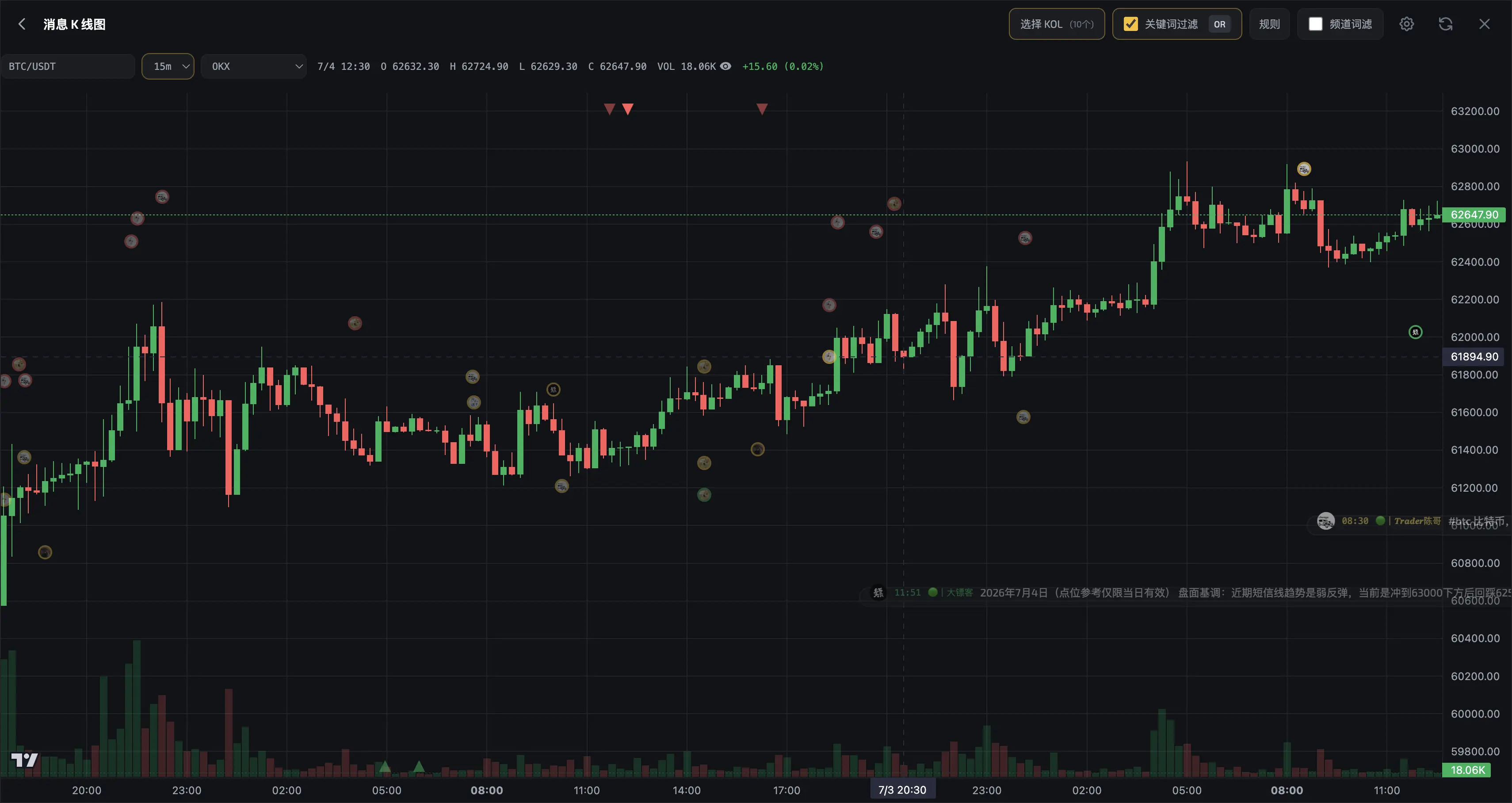
Task: Click the TradingView logo on the chart
Action: tap(24, 760)
